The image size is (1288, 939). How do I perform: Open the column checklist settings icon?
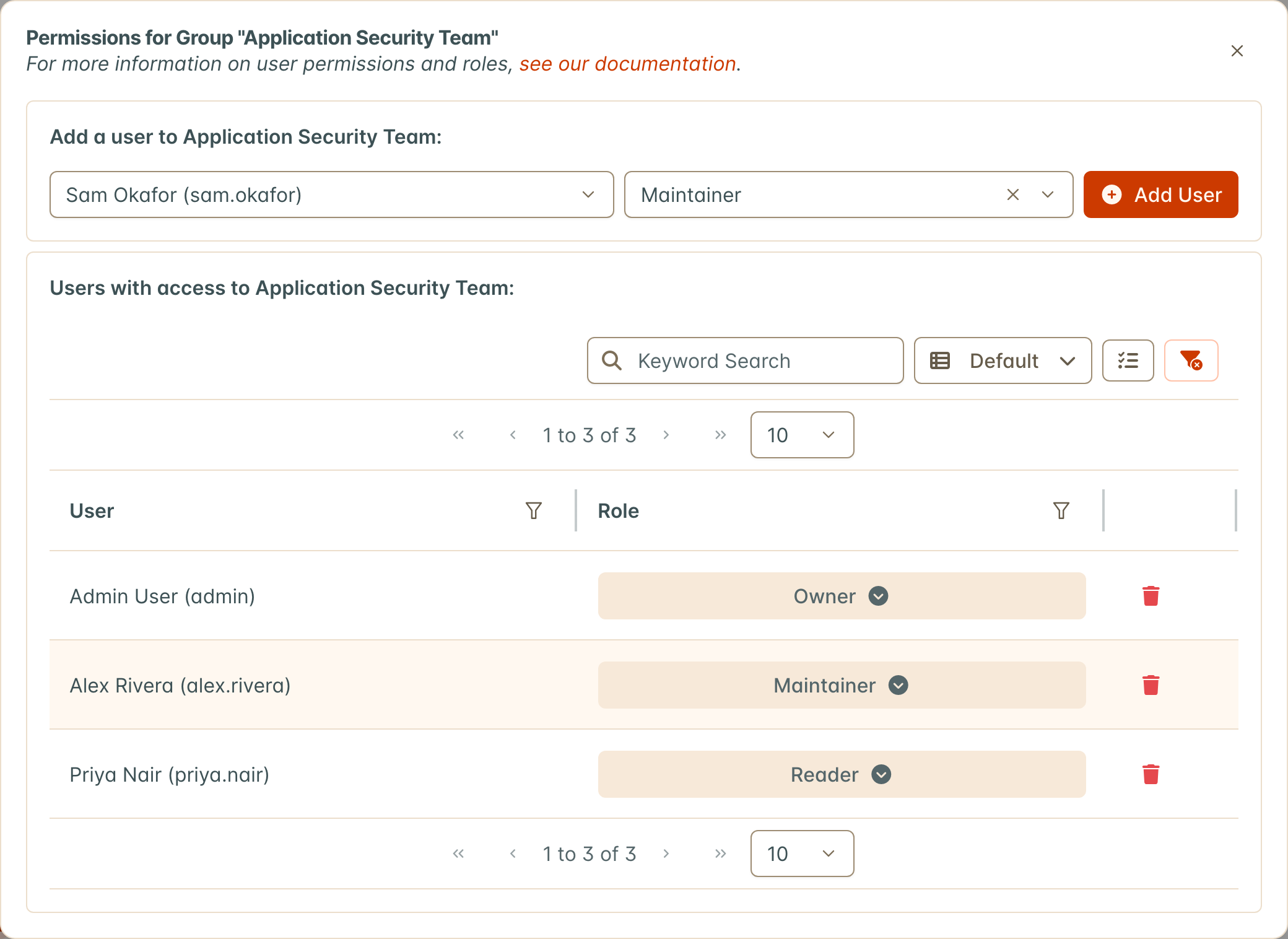click(x=1128, y=360)
